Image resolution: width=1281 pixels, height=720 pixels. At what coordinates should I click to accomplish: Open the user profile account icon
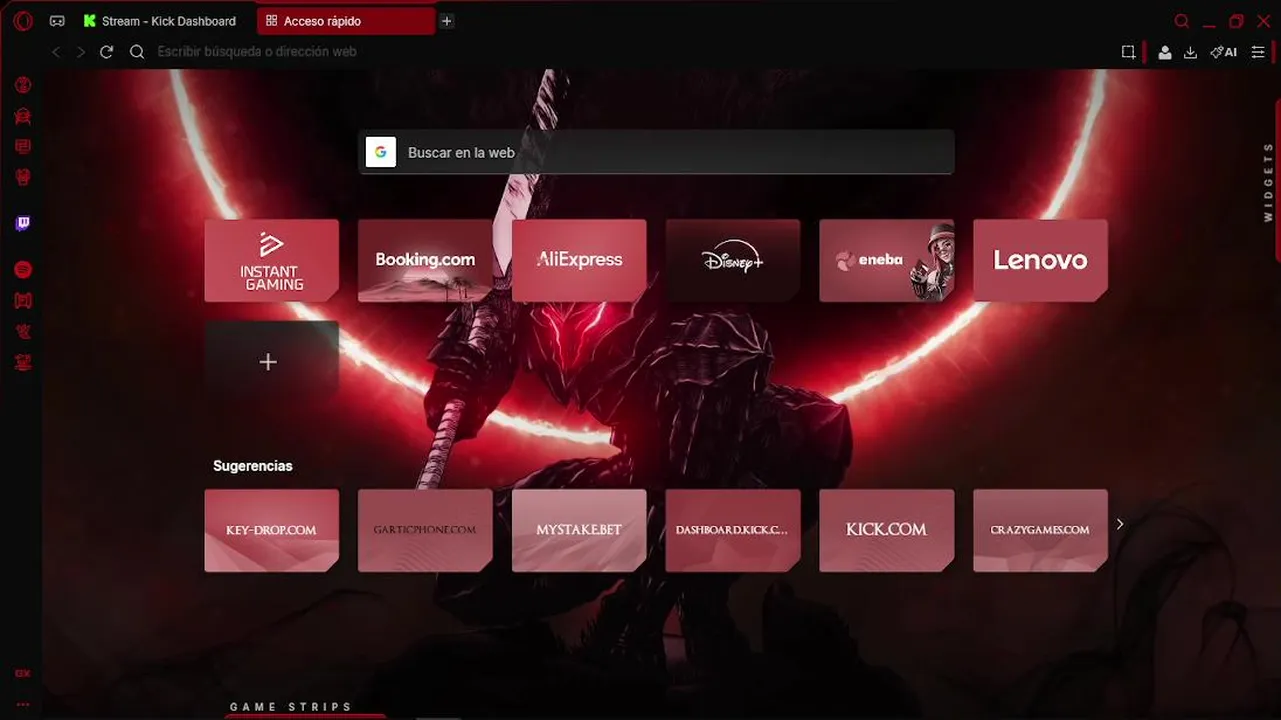tap(1165, 52)
